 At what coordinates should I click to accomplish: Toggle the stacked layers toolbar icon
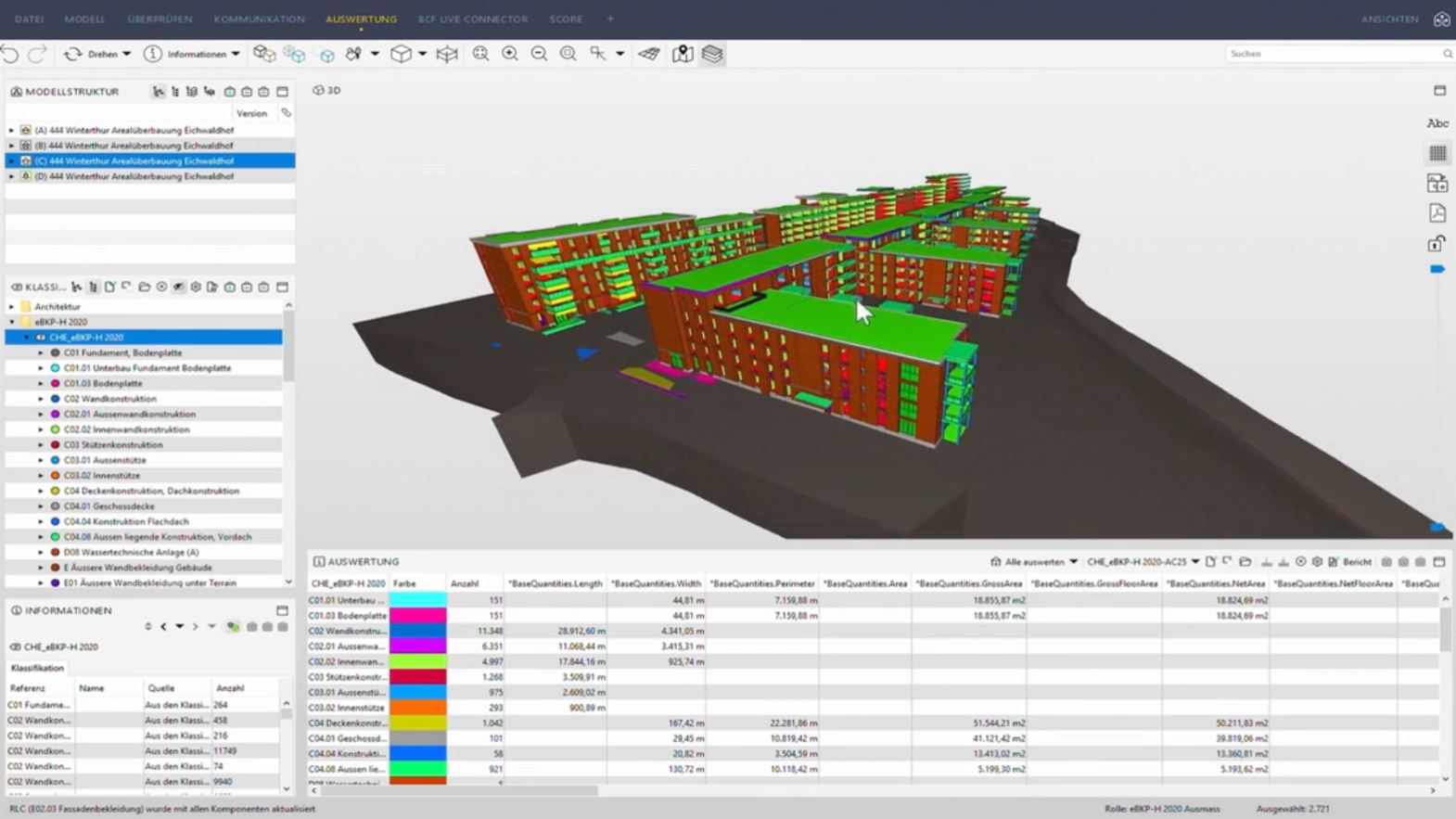pos(712,54)
